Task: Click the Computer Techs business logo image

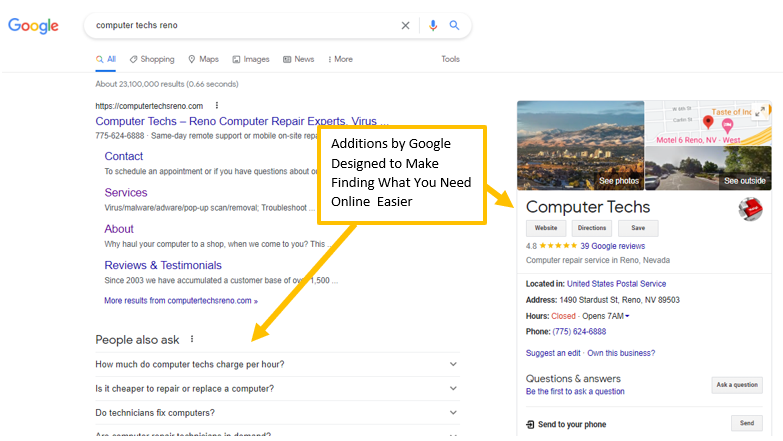Action: (x=751, y=209)
